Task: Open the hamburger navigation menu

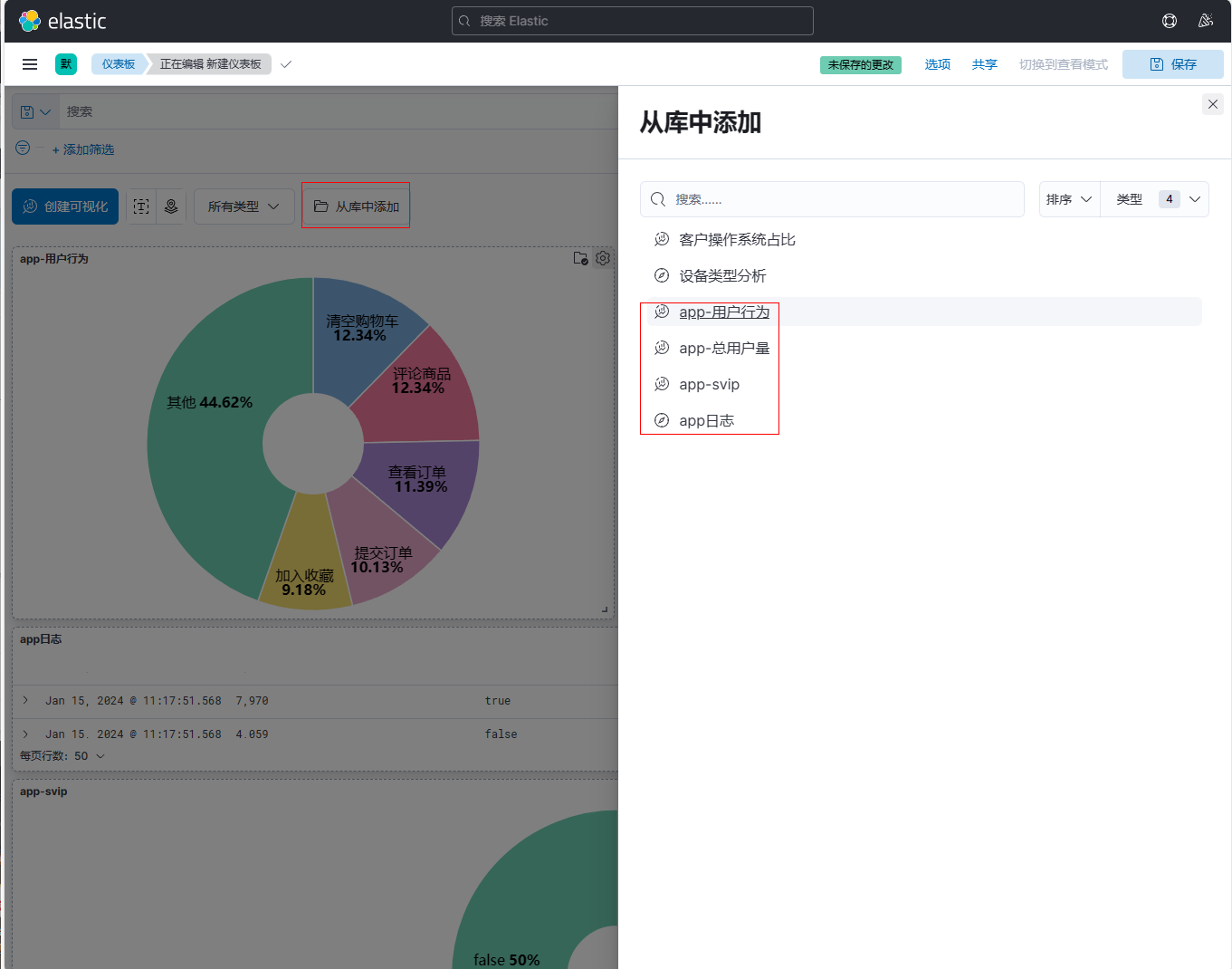Action: (30, 64)
